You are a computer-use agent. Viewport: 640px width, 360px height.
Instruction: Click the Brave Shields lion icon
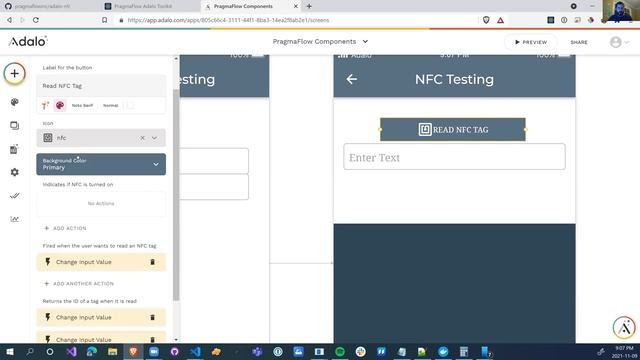pyautogui.click(x=486, y=20)
